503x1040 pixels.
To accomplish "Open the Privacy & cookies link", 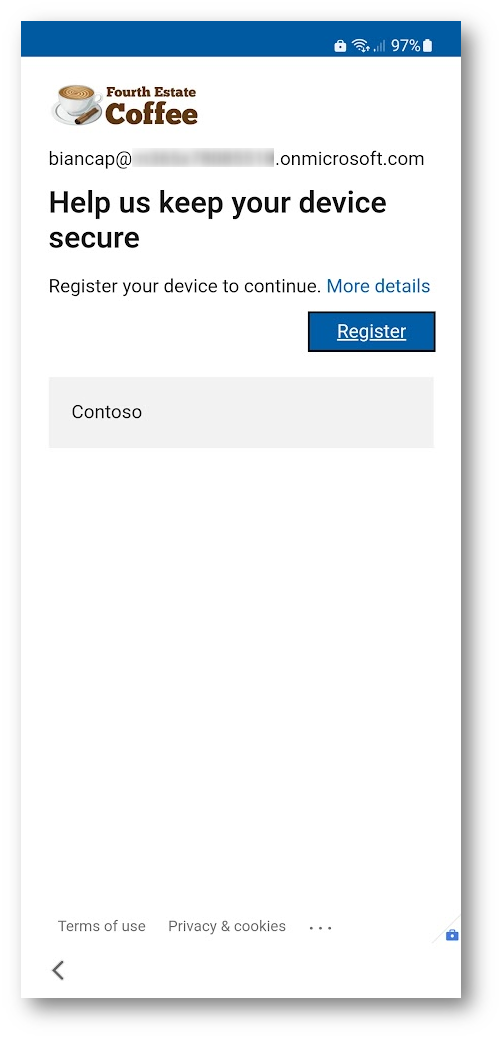I will (x=227, y=926).
